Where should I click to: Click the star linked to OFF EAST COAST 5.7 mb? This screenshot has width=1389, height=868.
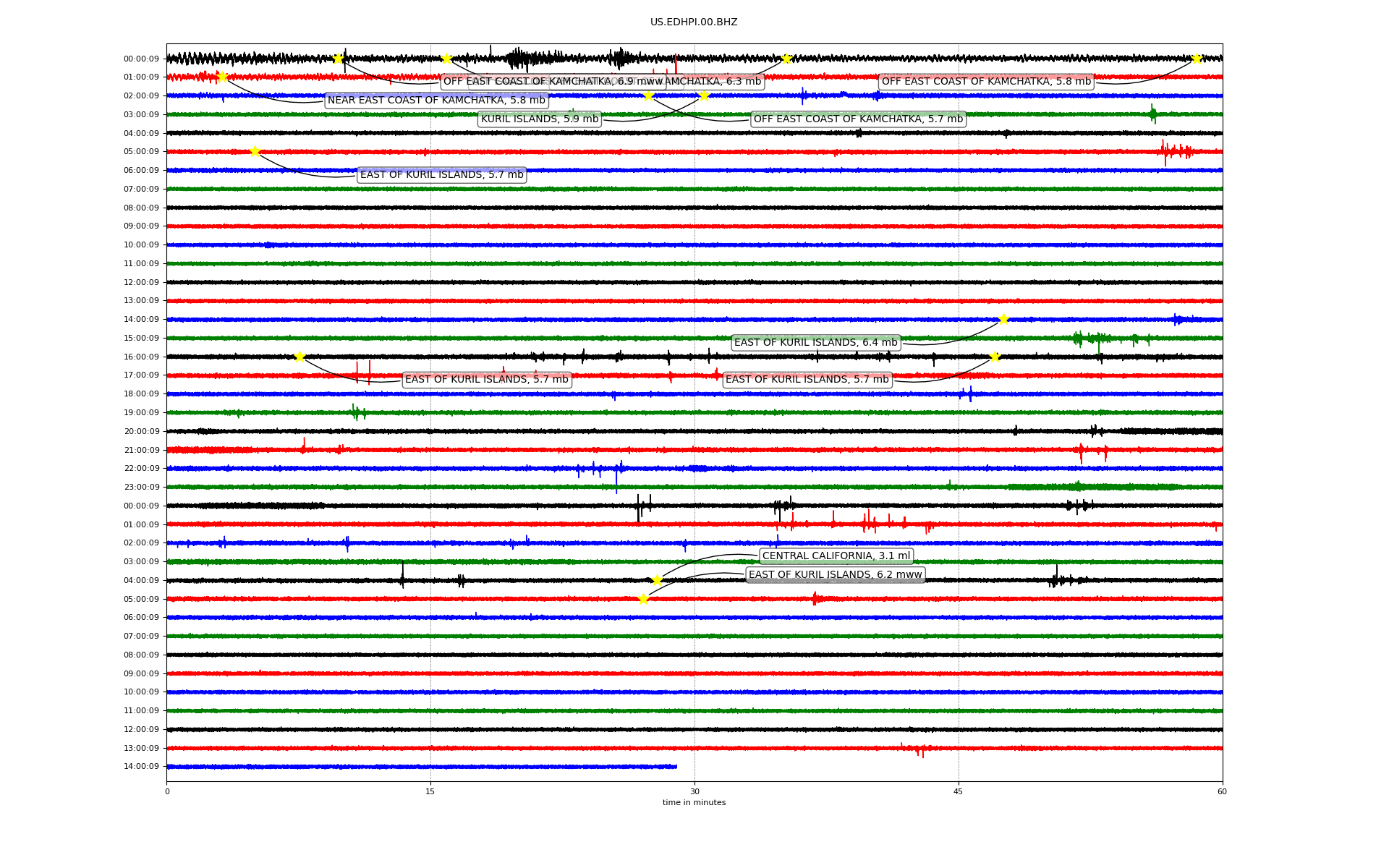click(648, 95)
